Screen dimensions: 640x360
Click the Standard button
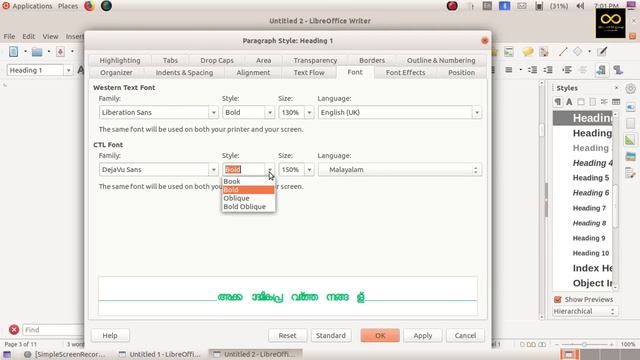coord(331,336)
